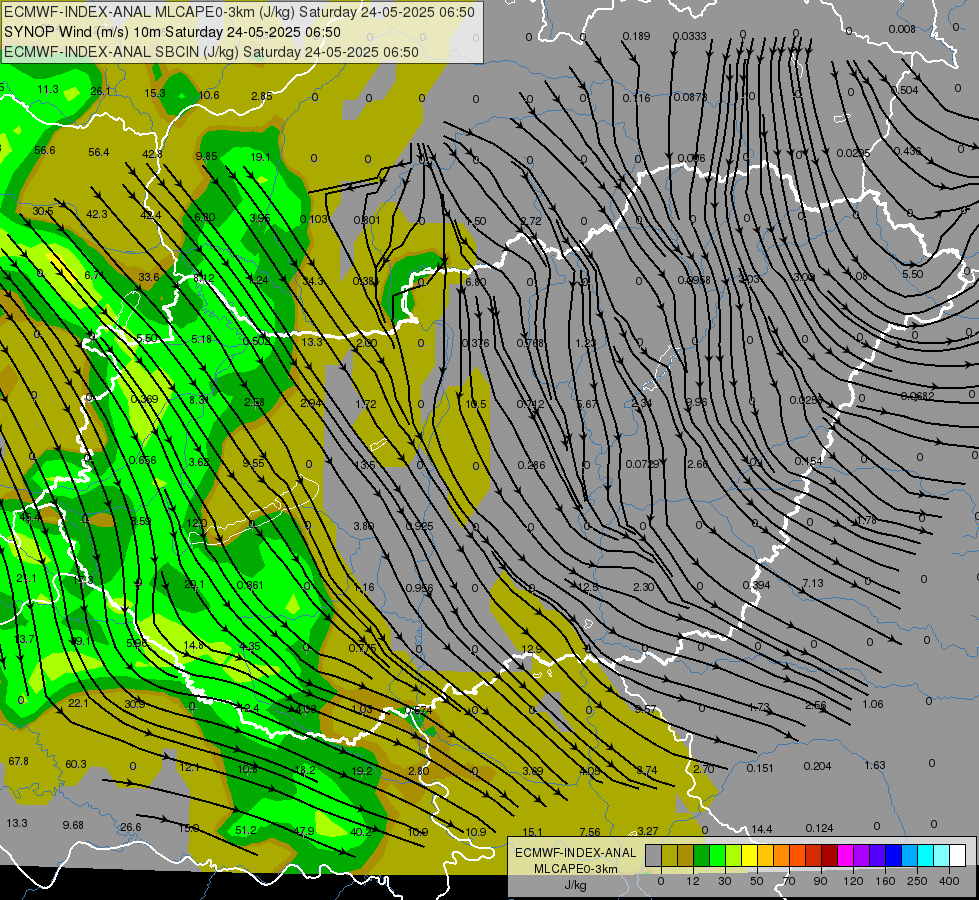The width and height of the screenshot is (979, 900).
Task: Click the map value 60.3
Action: [x=76, y=764]
